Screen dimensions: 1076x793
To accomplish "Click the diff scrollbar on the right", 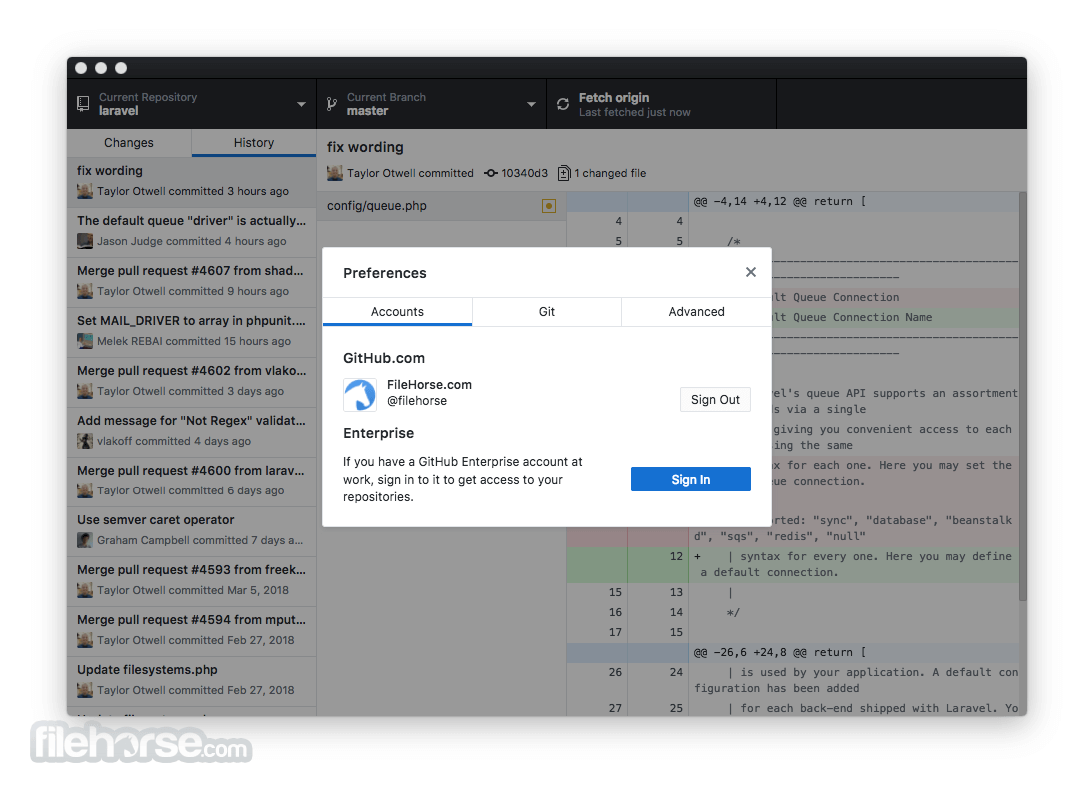I will coord(1022,396).
